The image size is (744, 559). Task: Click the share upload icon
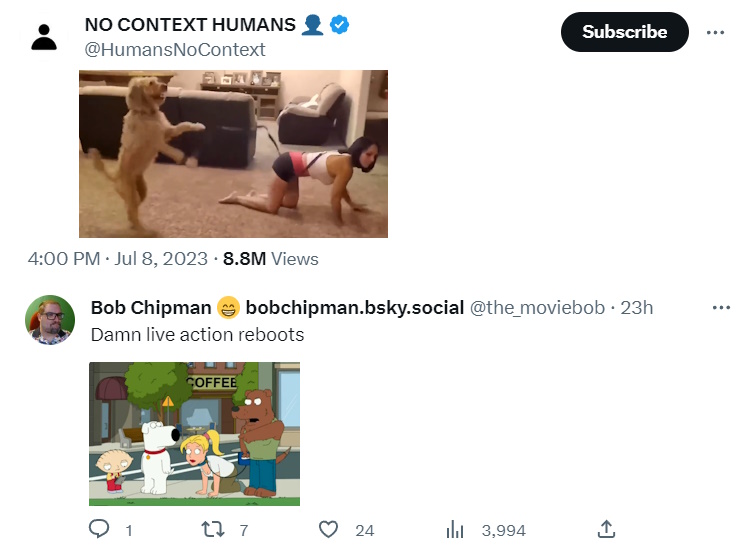tap(605, 529)
